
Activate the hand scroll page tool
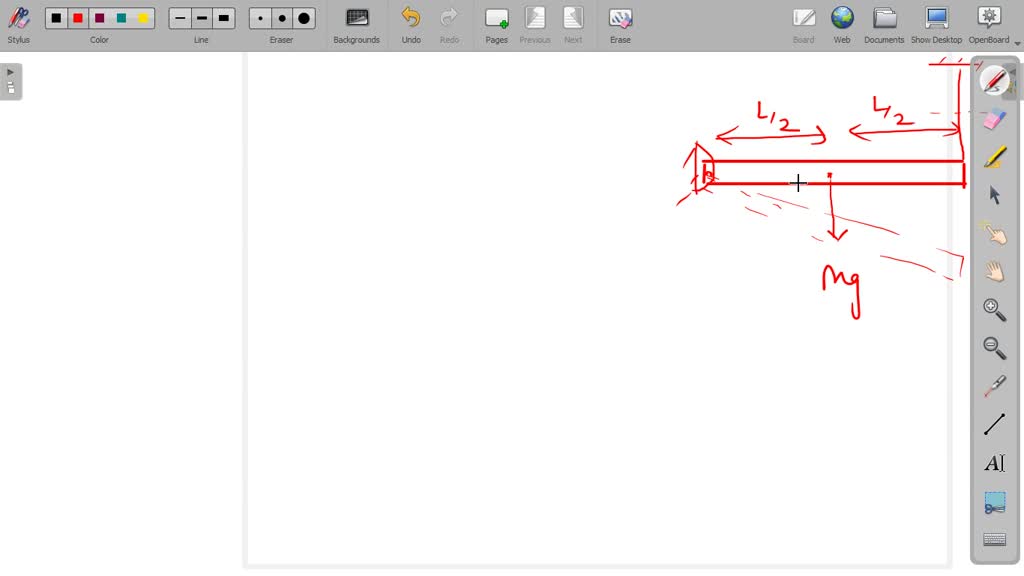point(994,271)
